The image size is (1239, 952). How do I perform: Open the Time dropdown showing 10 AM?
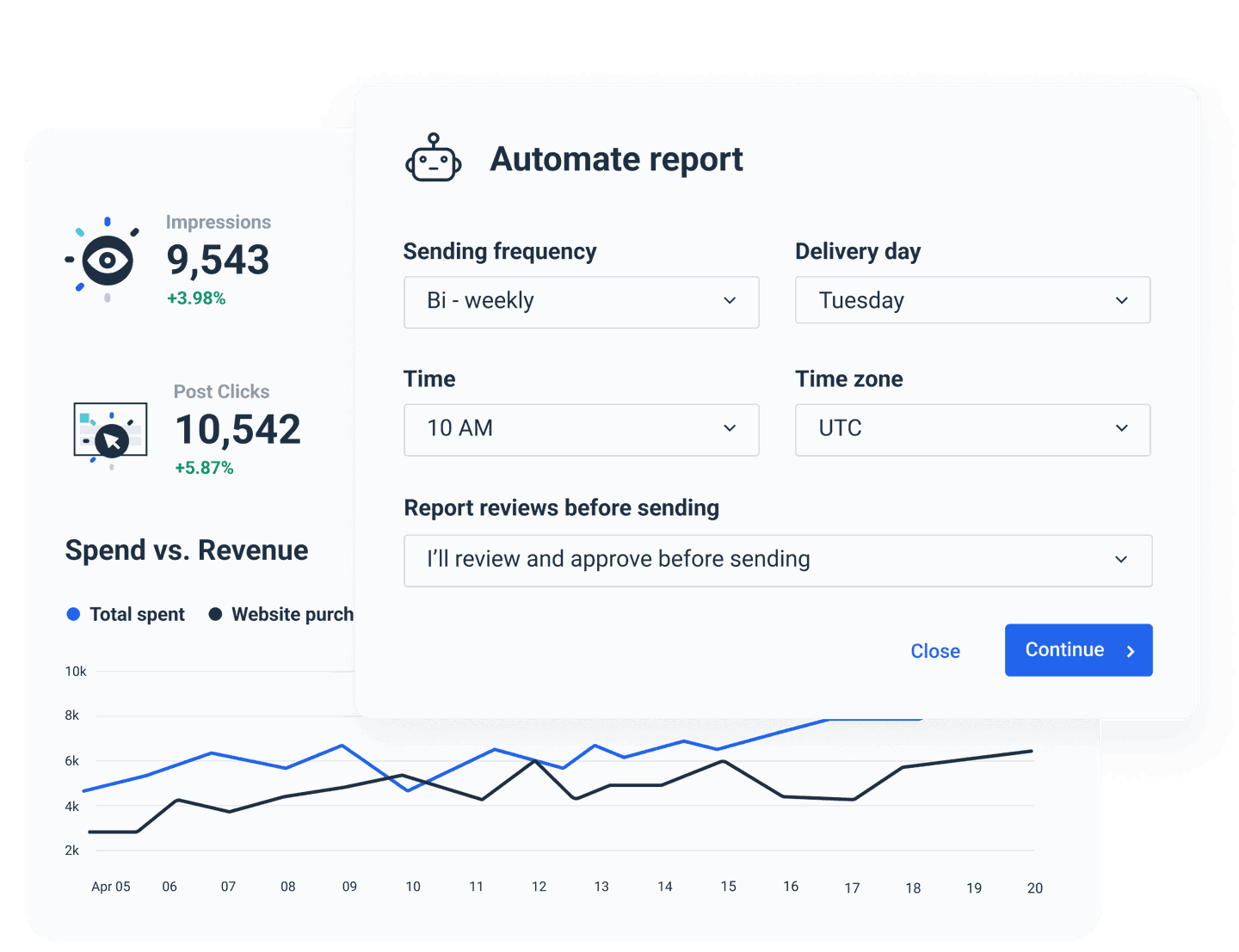[581, 429]
